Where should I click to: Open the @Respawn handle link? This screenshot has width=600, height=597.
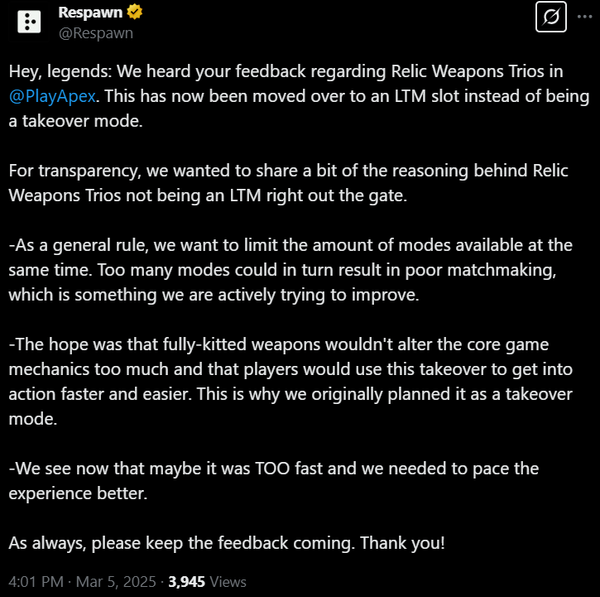pos(96,33)
